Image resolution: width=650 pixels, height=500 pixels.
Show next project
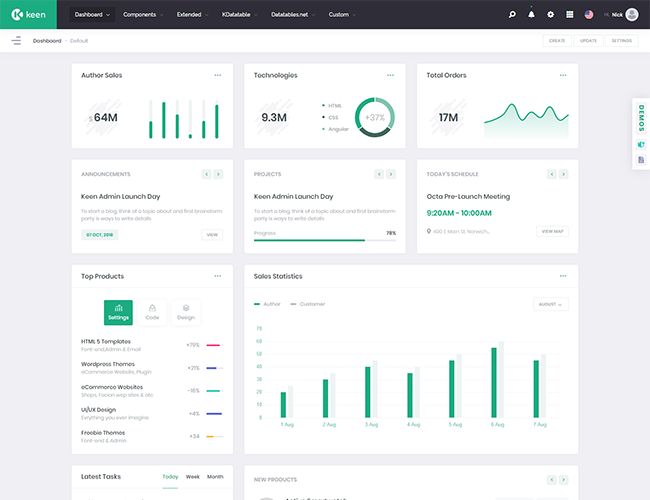(390, 174)
